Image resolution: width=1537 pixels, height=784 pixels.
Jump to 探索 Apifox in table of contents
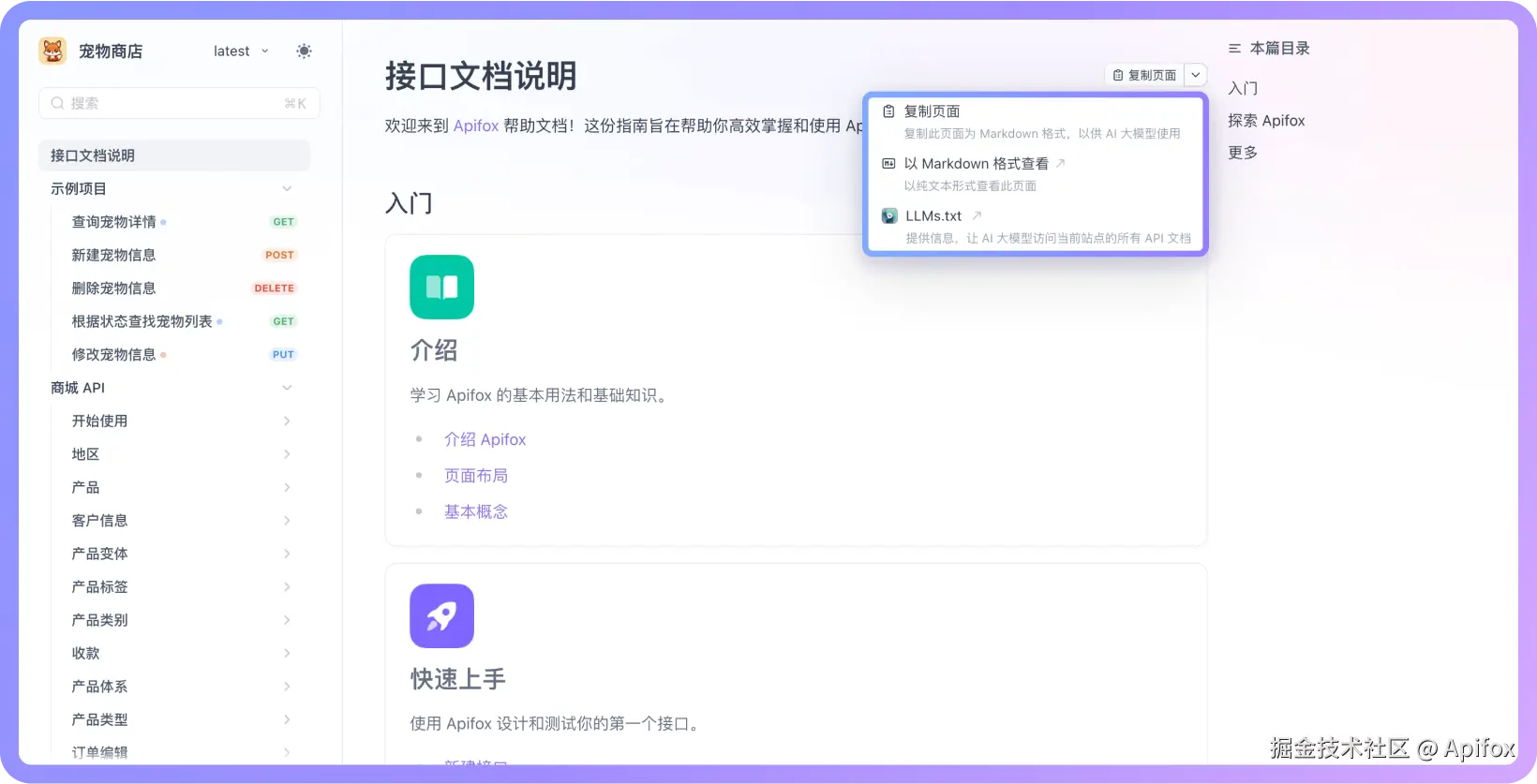click(1266, 121)
